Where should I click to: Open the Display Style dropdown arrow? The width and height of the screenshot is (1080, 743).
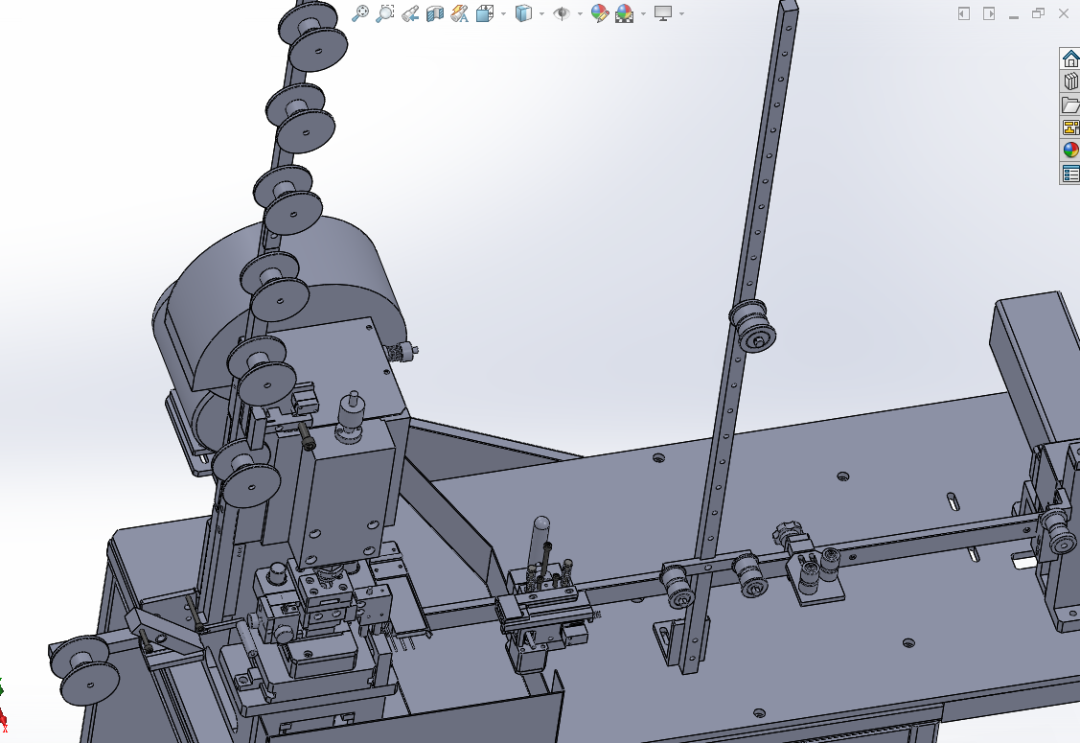coord(541,14)
